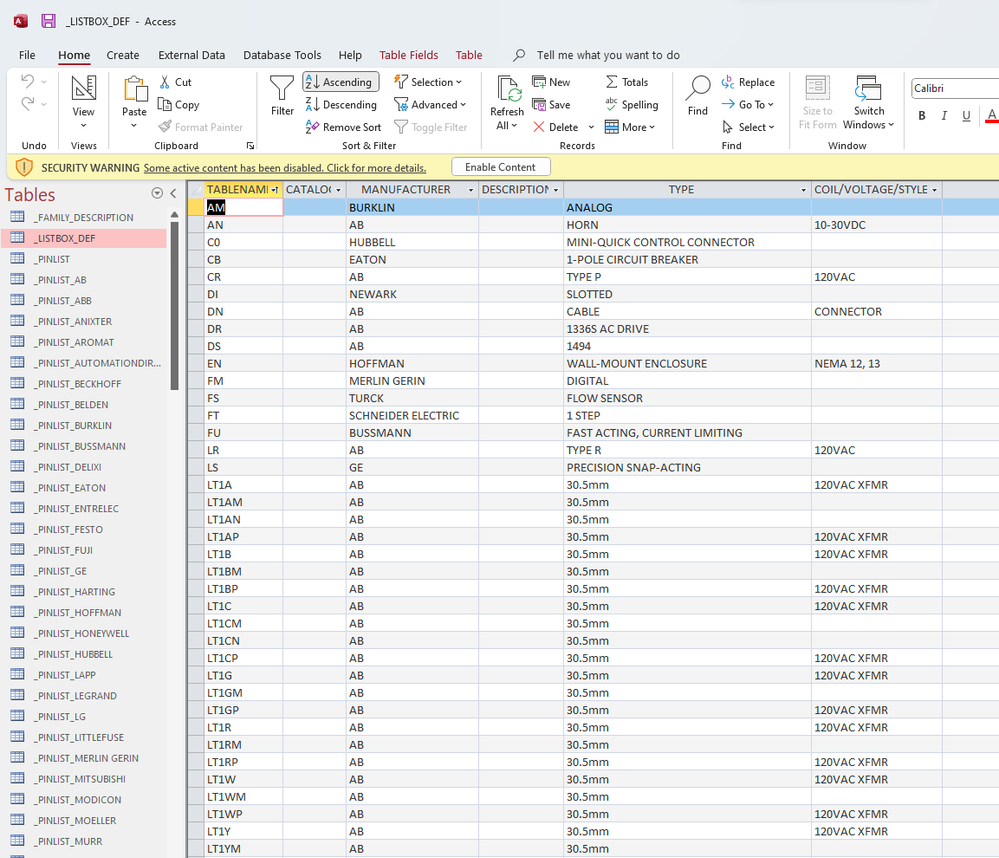
Task: Click Enable Content button
Action: pyautogui.click(x=501, y=167)
